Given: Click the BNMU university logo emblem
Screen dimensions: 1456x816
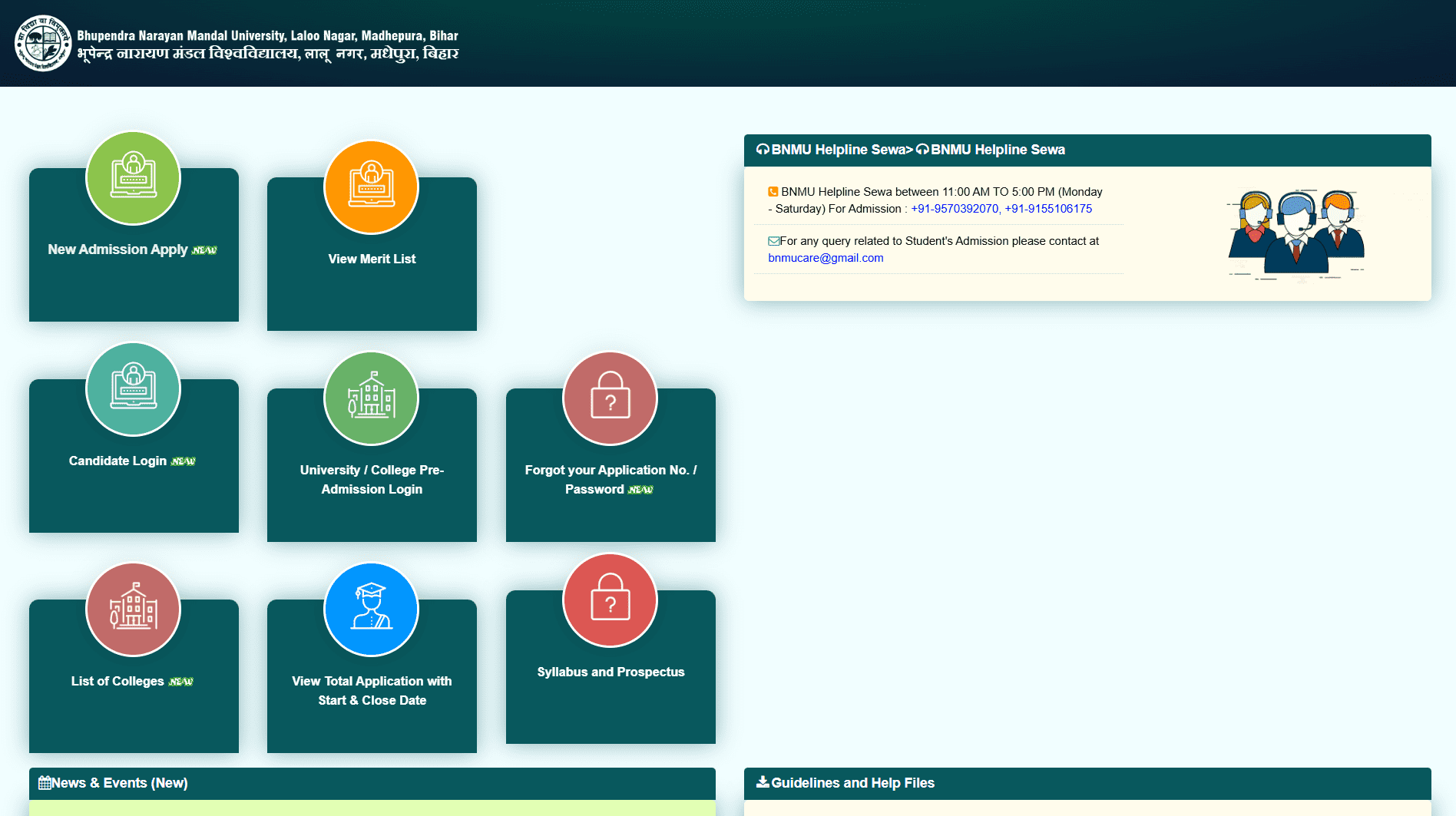Looking at the screenshot, I should [43, 43].
